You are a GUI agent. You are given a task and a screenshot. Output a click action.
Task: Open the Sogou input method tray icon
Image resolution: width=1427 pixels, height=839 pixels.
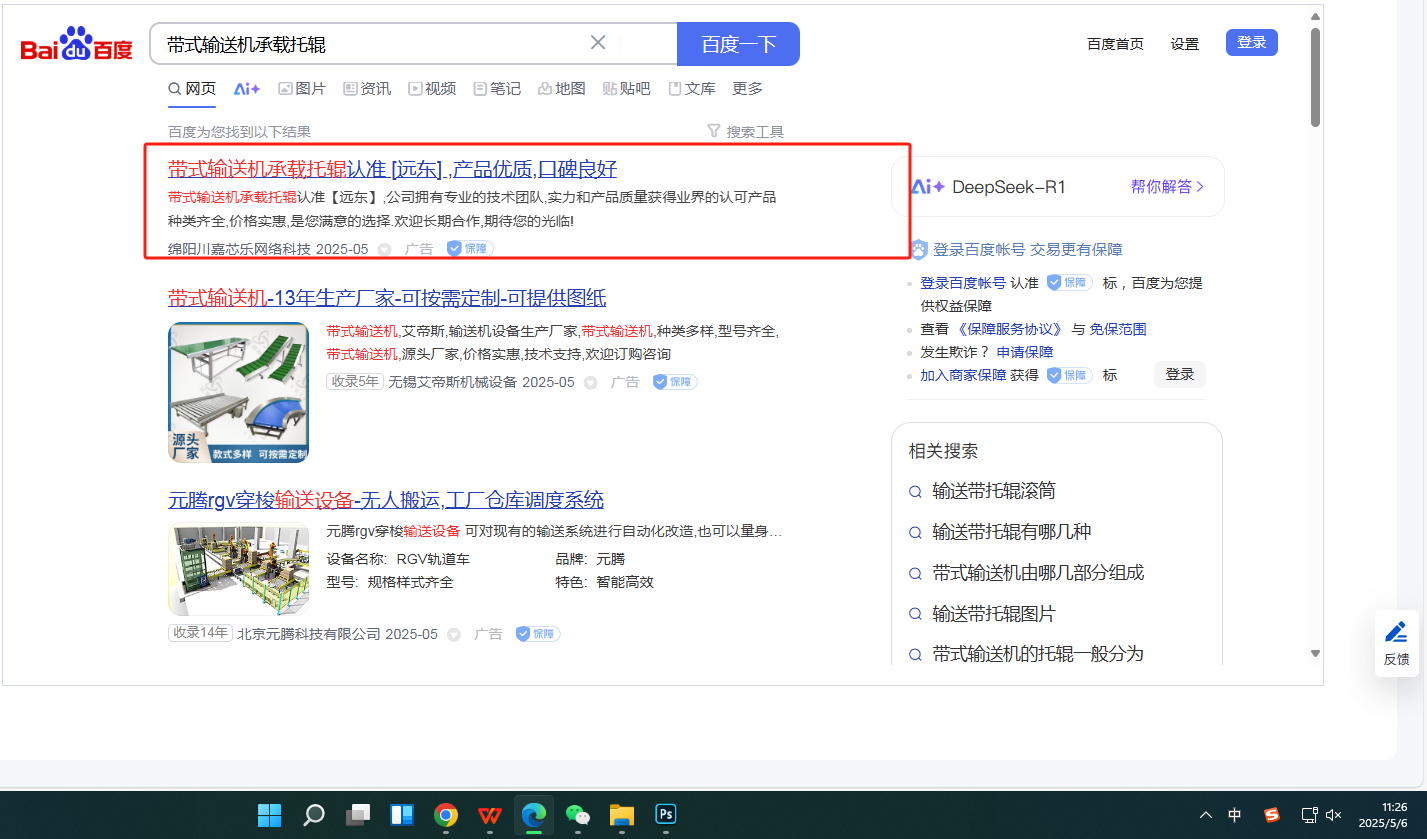(x=1271, y=815)
